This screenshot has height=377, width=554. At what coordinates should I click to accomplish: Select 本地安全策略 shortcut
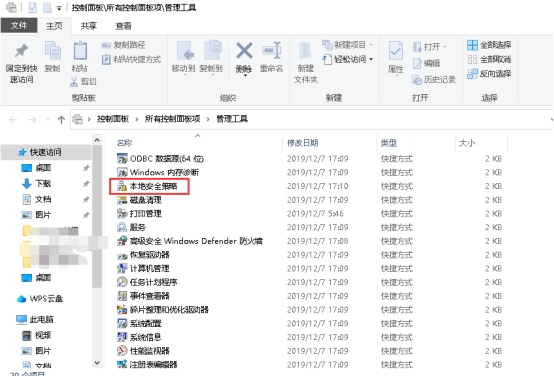tap(147, 186)
